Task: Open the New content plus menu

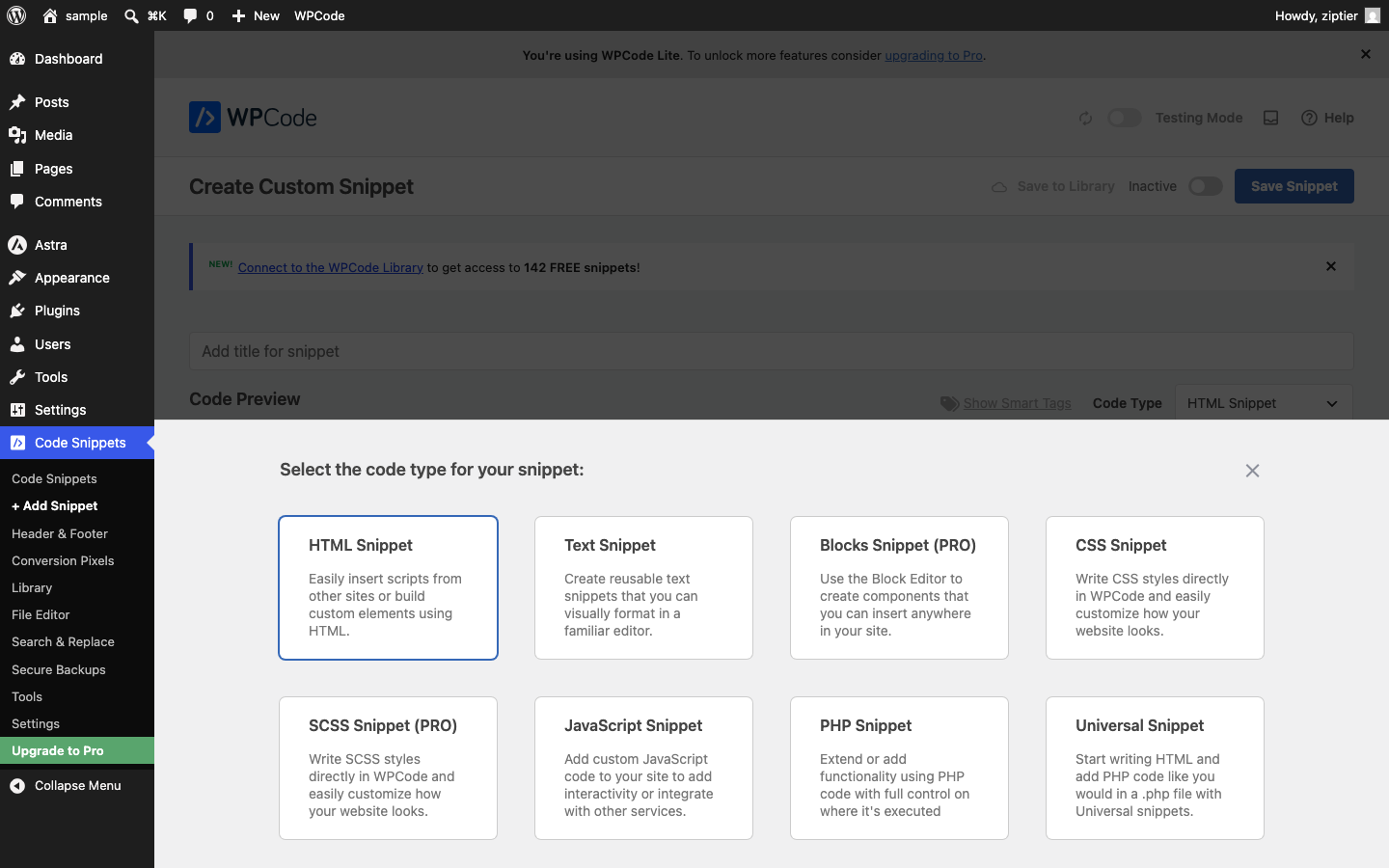Action: coord(256,15)
